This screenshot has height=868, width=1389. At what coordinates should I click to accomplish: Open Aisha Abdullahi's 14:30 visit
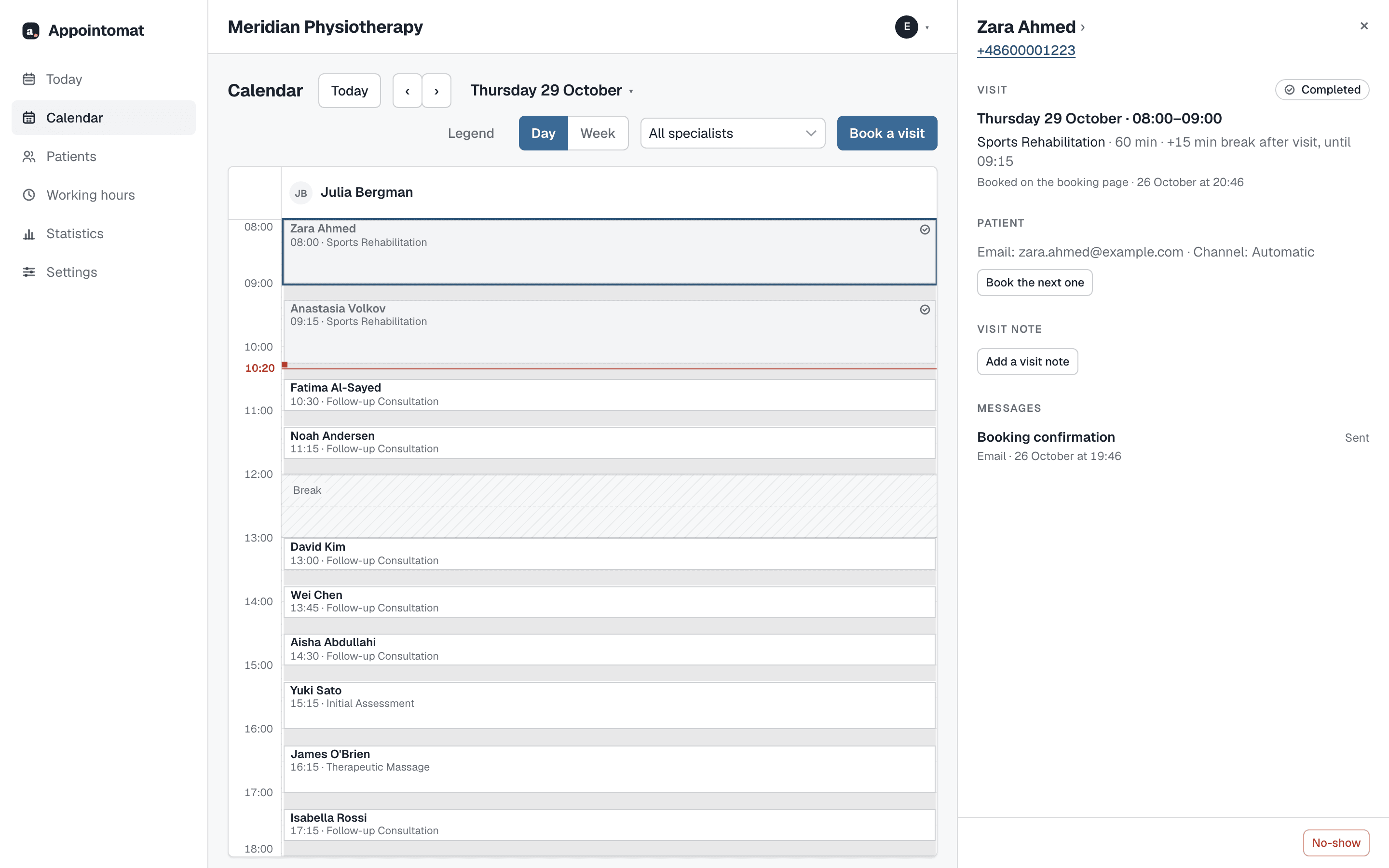point(609,649)
